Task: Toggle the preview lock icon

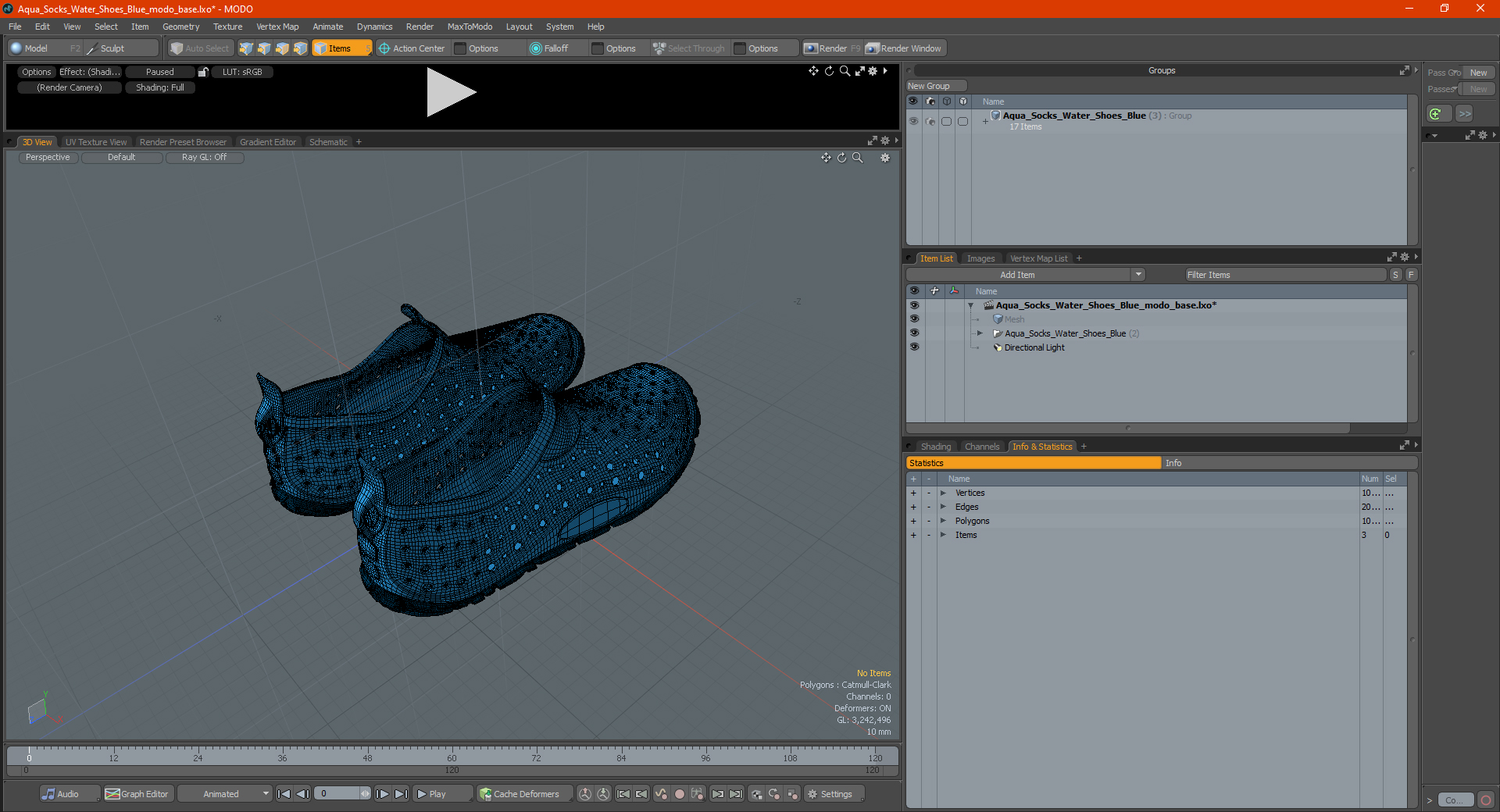Action: click(203, 72)
